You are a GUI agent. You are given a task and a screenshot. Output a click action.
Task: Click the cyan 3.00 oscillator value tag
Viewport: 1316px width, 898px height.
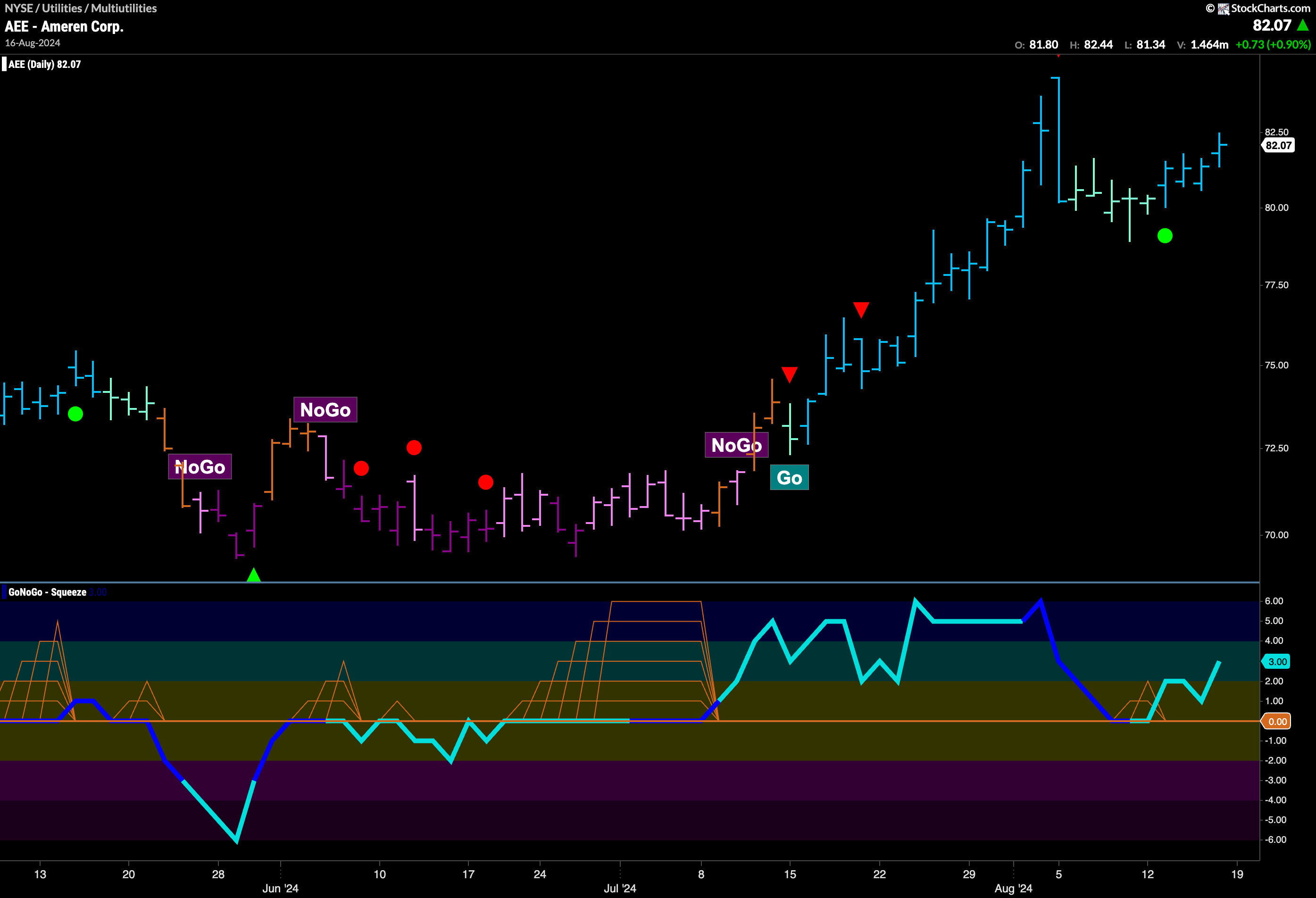pyautogui.click(x=1276, y=661)
